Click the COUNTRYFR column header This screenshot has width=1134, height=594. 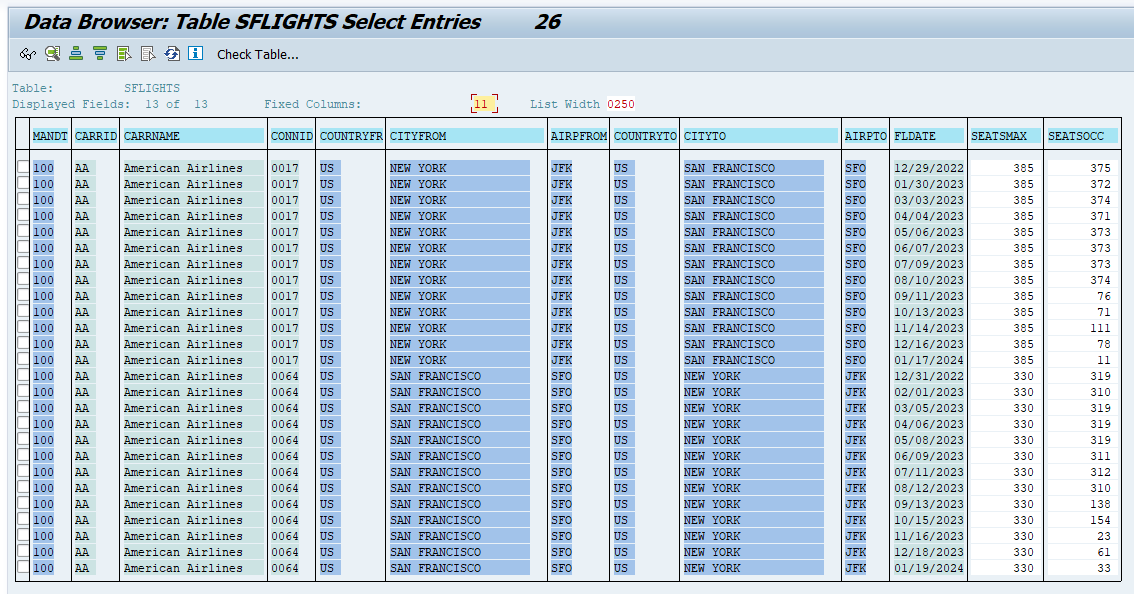(351, 136)
